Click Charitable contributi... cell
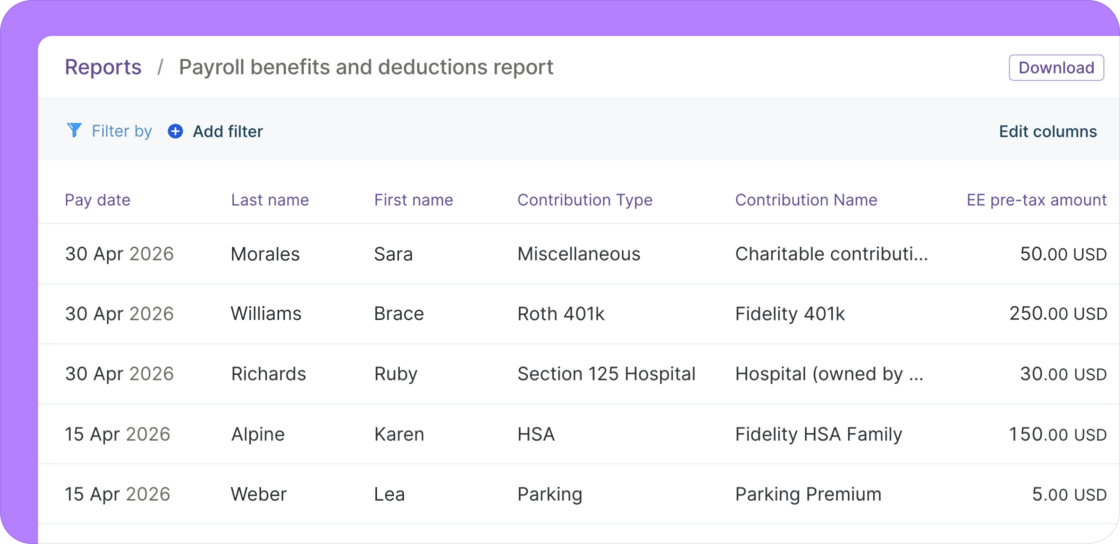Image resolution: width=1120 pixels, height=544 pixels. pos(832,254)
